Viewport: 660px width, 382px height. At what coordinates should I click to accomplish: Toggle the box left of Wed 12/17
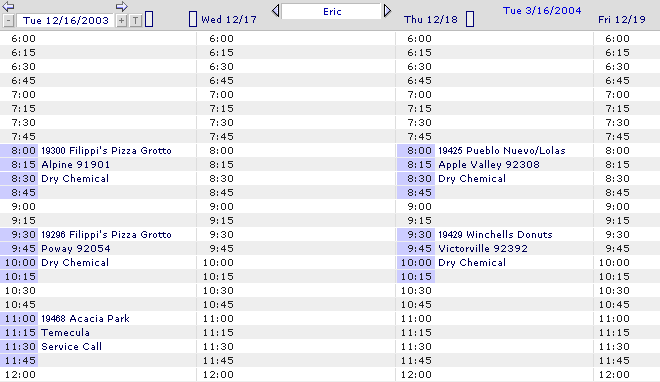tap(193, 19)
